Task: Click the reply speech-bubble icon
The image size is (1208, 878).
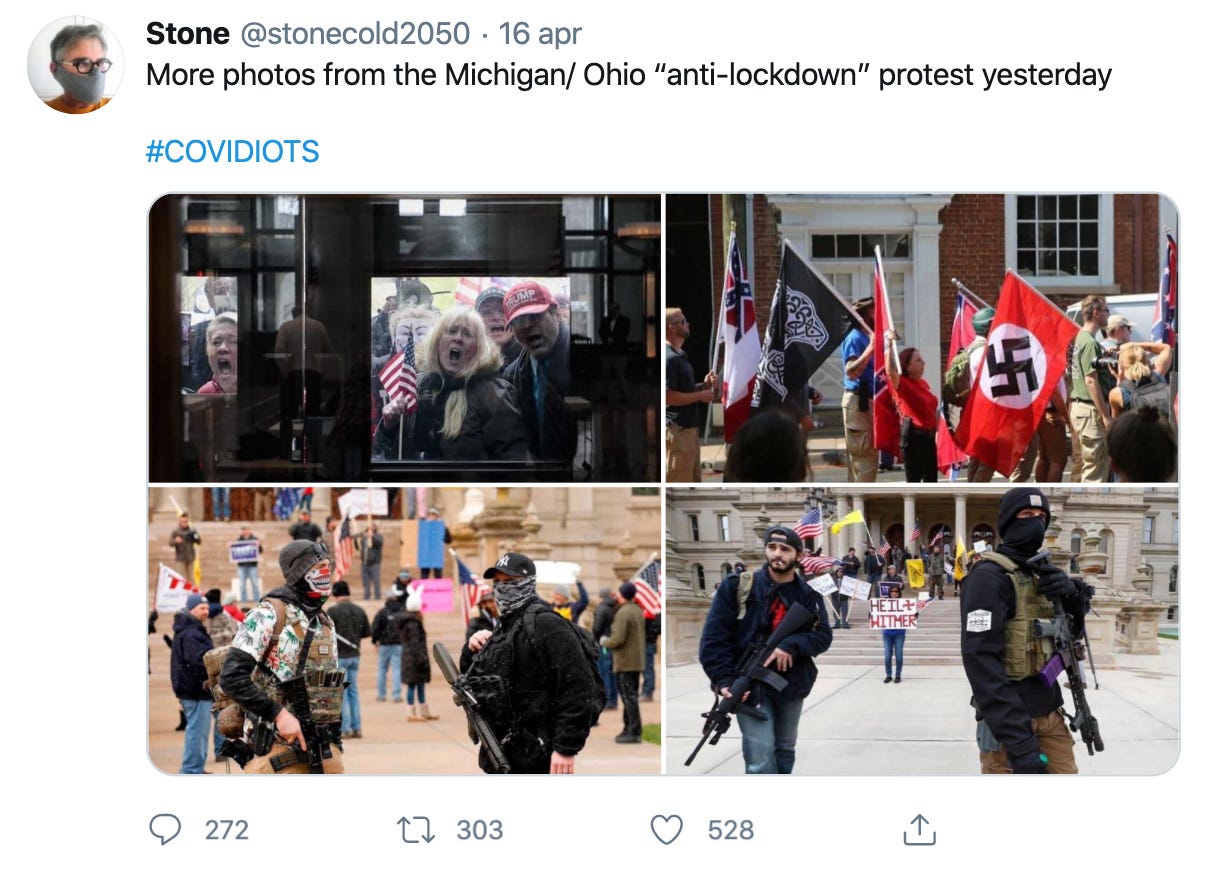Action: [165, 829]
